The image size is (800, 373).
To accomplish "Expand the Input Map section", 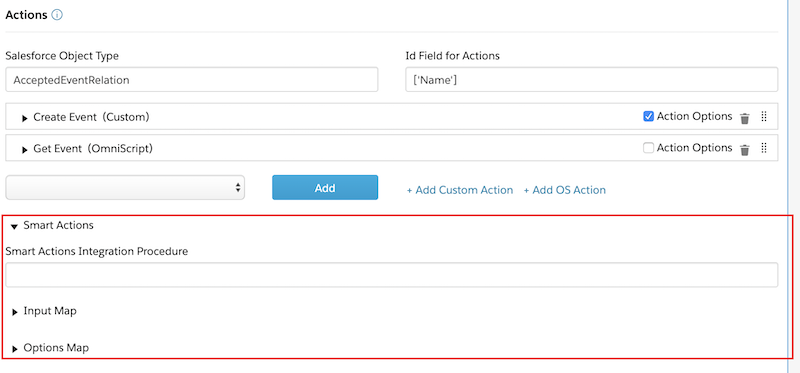I will [x=15, y=312].
